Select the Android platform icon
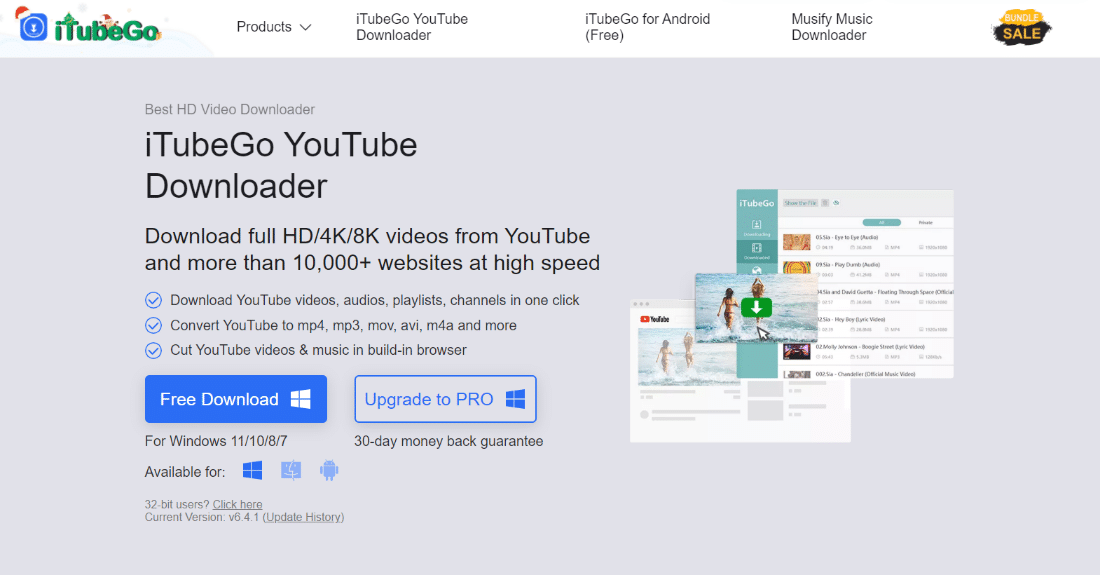 click(x=329, y=471)
